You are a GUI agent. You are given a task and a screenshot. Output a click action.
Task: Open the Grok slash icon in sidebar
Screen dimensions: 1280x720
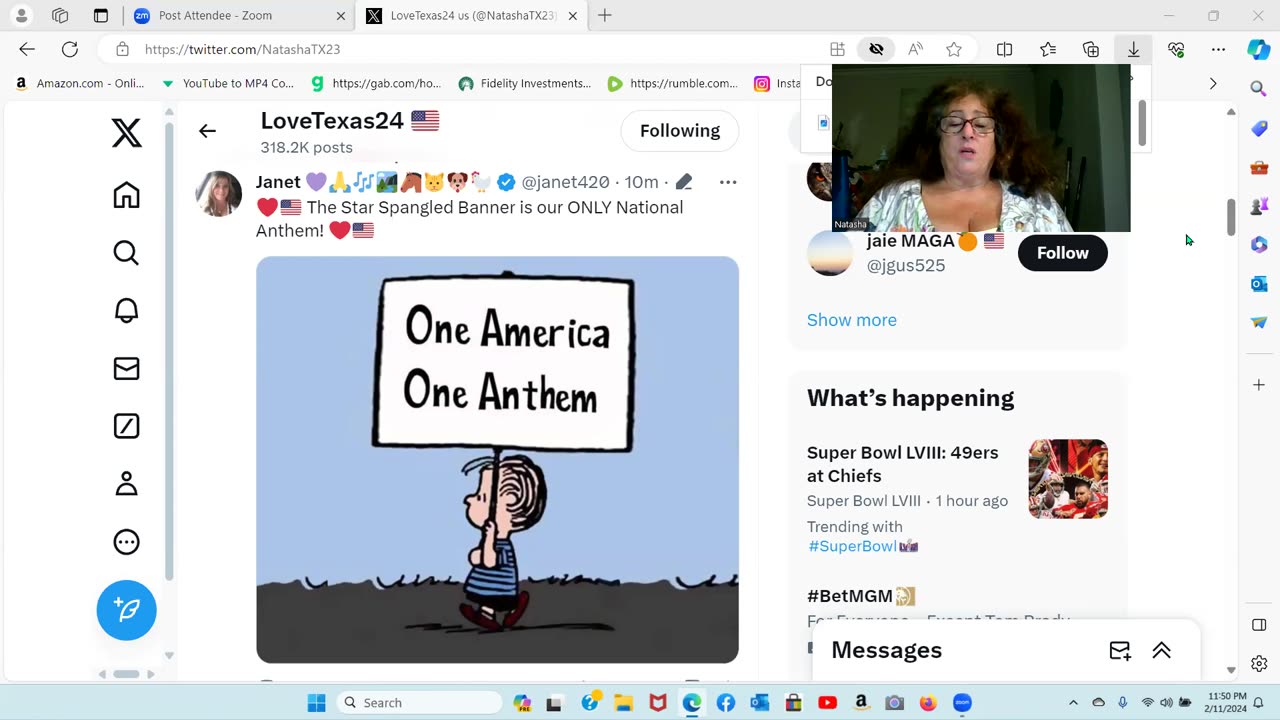(126, 426)
